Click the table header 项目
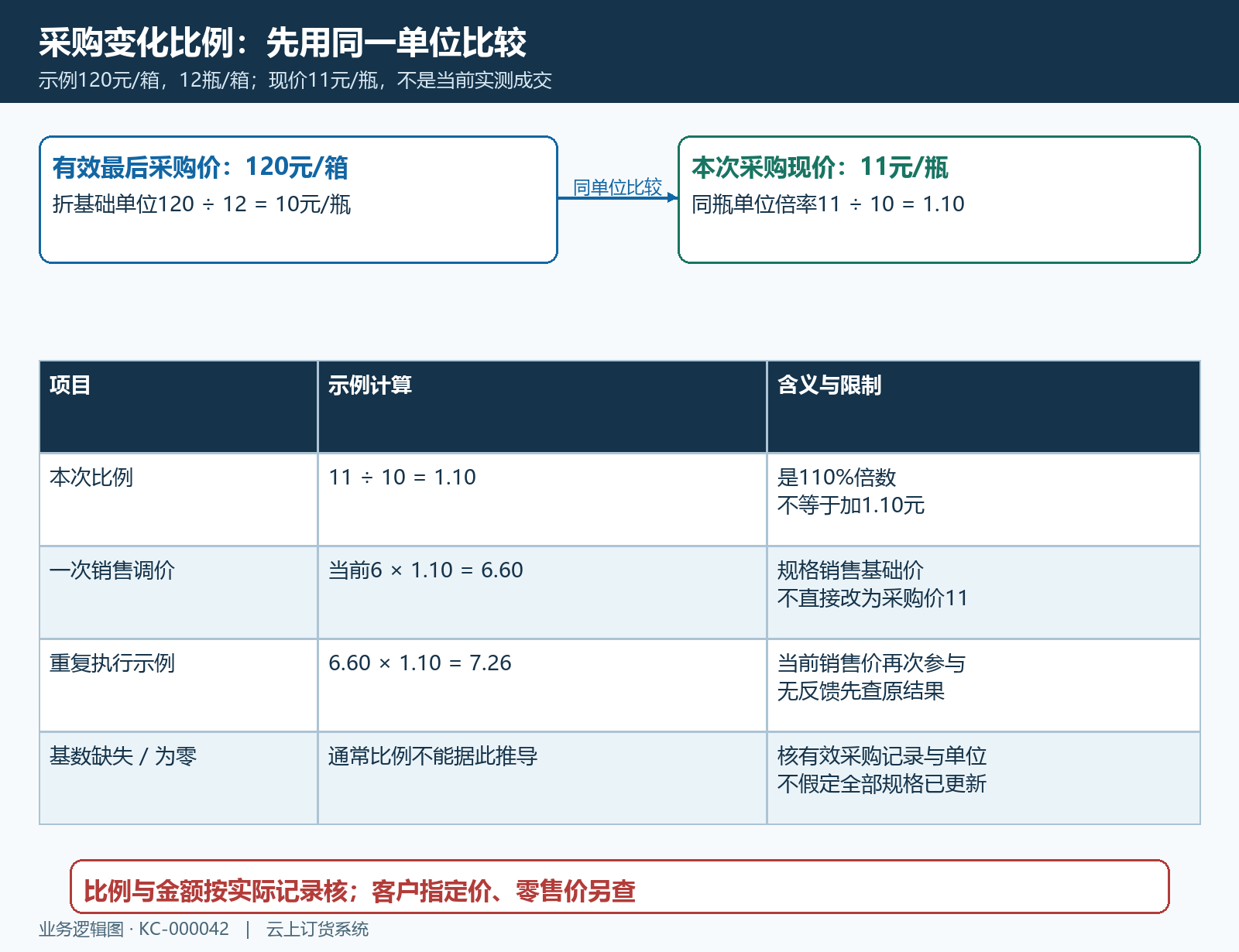This screenshot has width=1239, height=952. [70, 385]
